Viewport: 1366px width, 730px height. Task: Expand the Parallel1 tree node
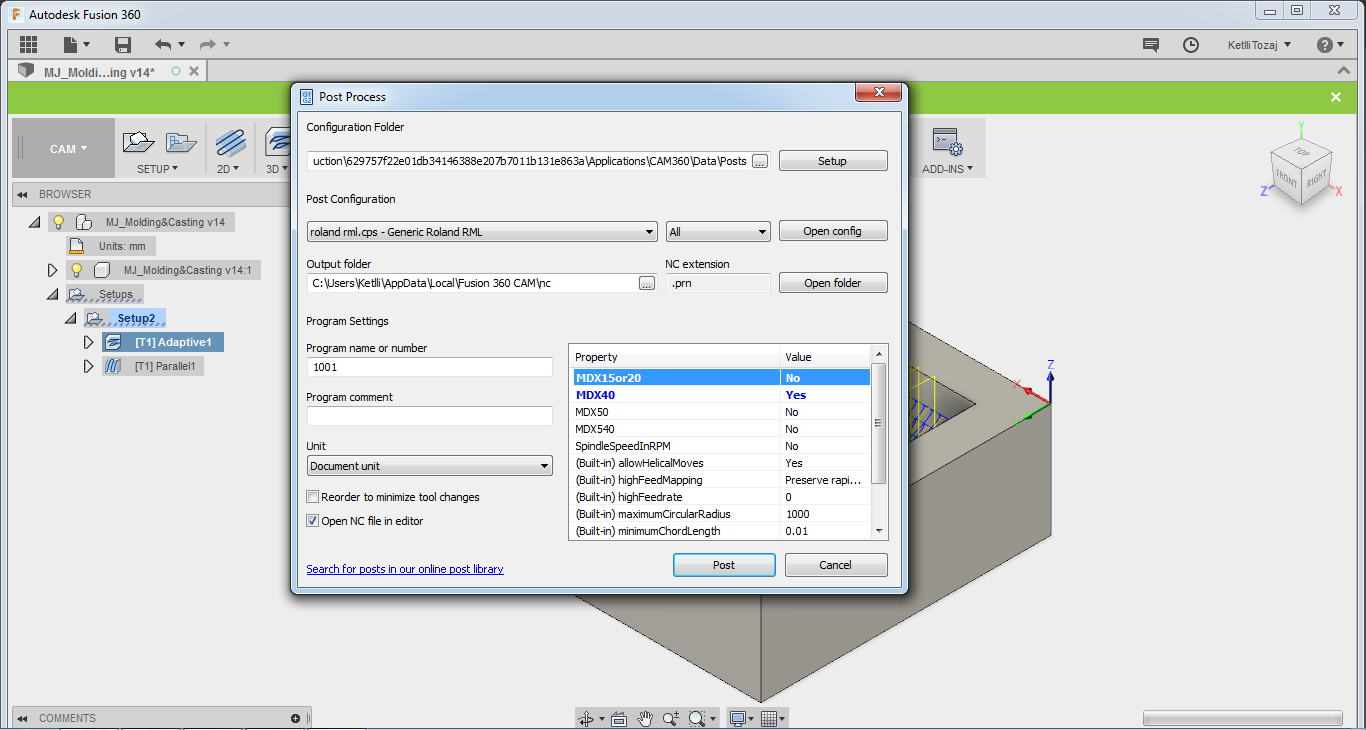89,366
